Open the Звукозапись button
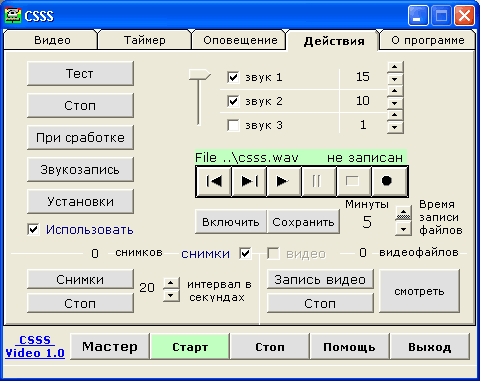 [80, 169]
